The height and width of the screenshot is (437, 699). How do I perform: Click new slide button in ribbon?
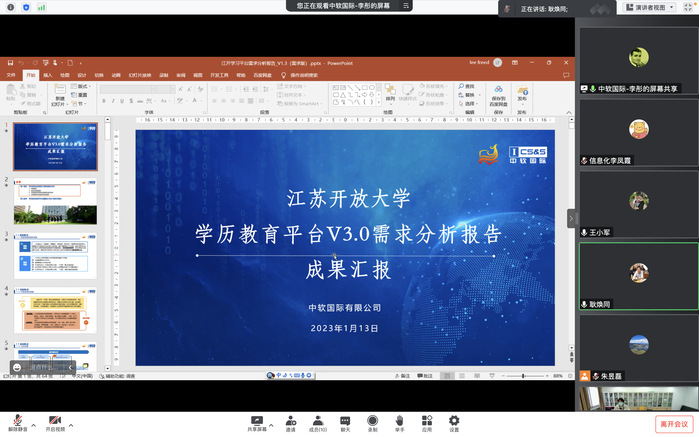(59, 95)
